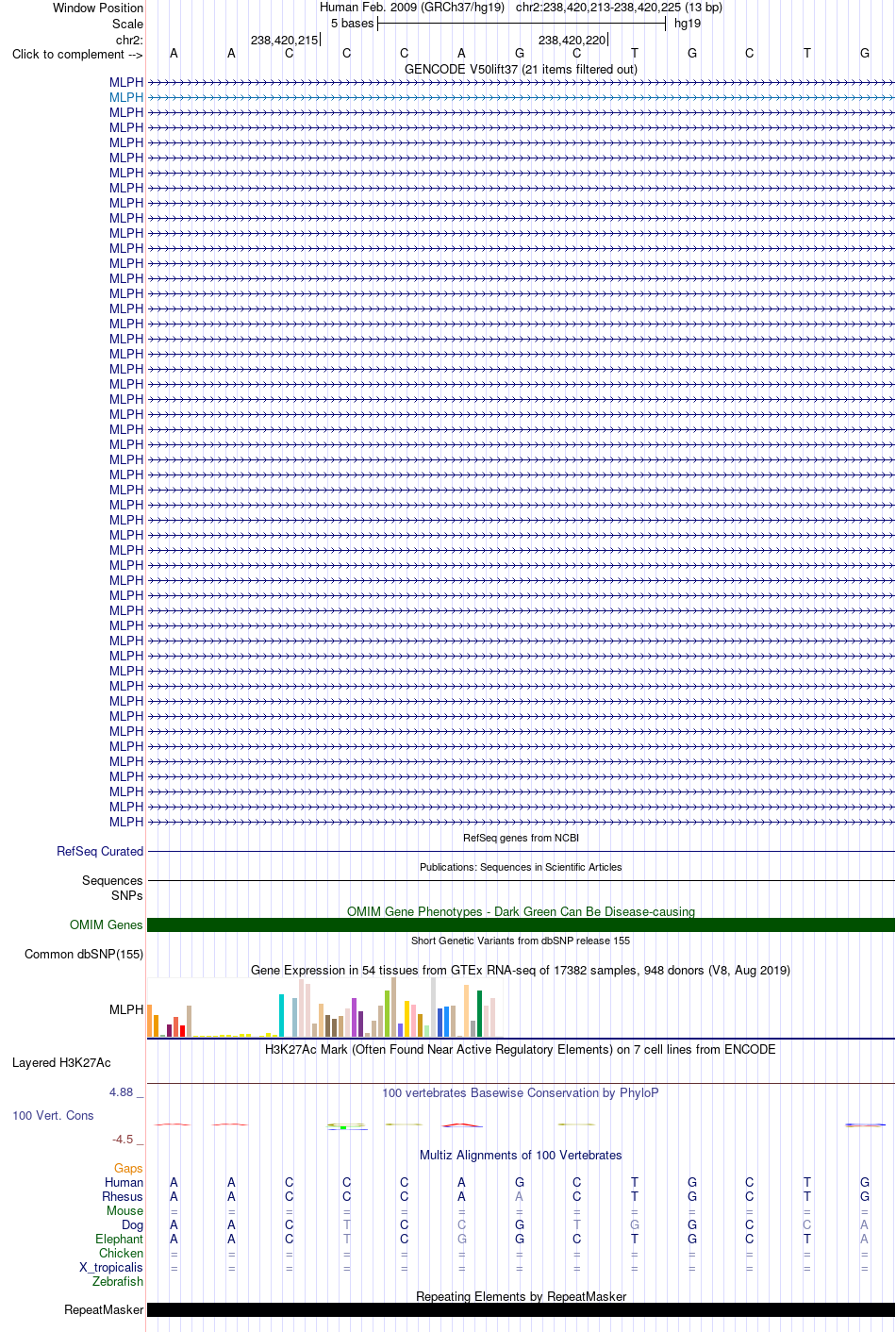
Task: Click '100 vertebrates Basewise Conservation by PhyloP' title
Action: (x=521, y=1092)
